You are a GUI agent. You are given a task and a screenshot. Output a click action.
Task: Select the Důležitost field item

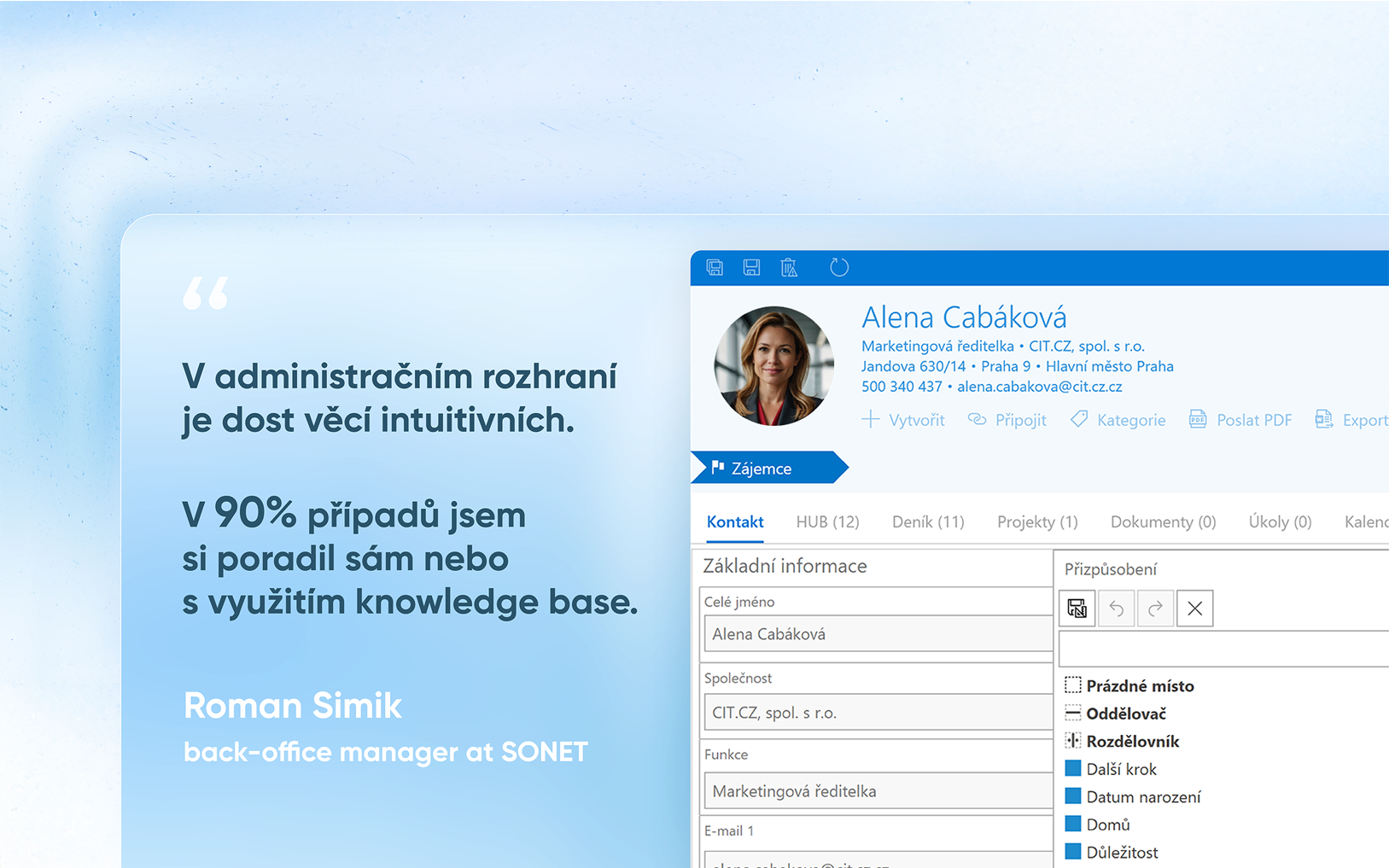(x=1112, y=852)
